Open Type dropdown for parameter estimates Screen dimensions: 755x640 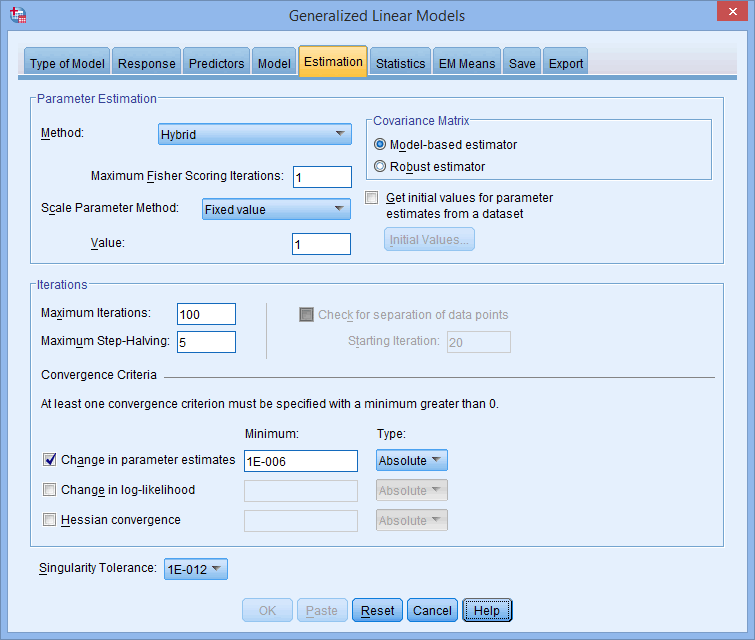412,460
